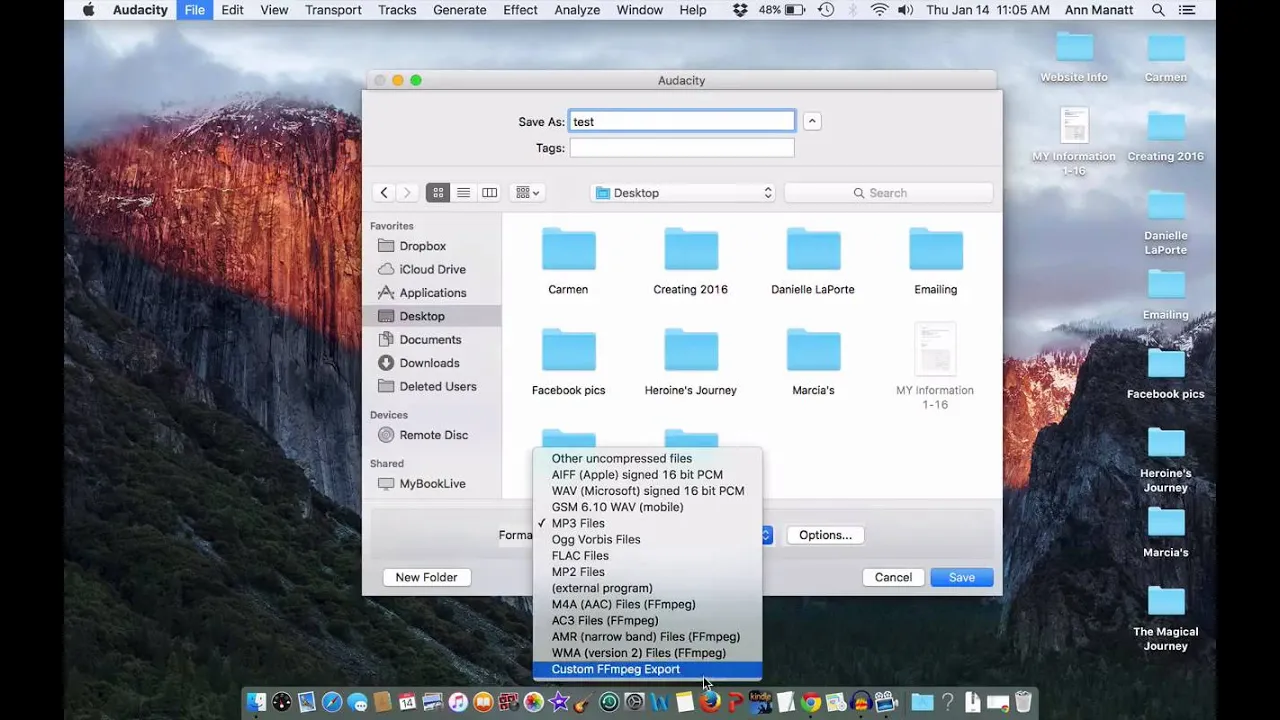
Task: Open GarageBand guitar icon in Dock
Action: coord(583,703)
